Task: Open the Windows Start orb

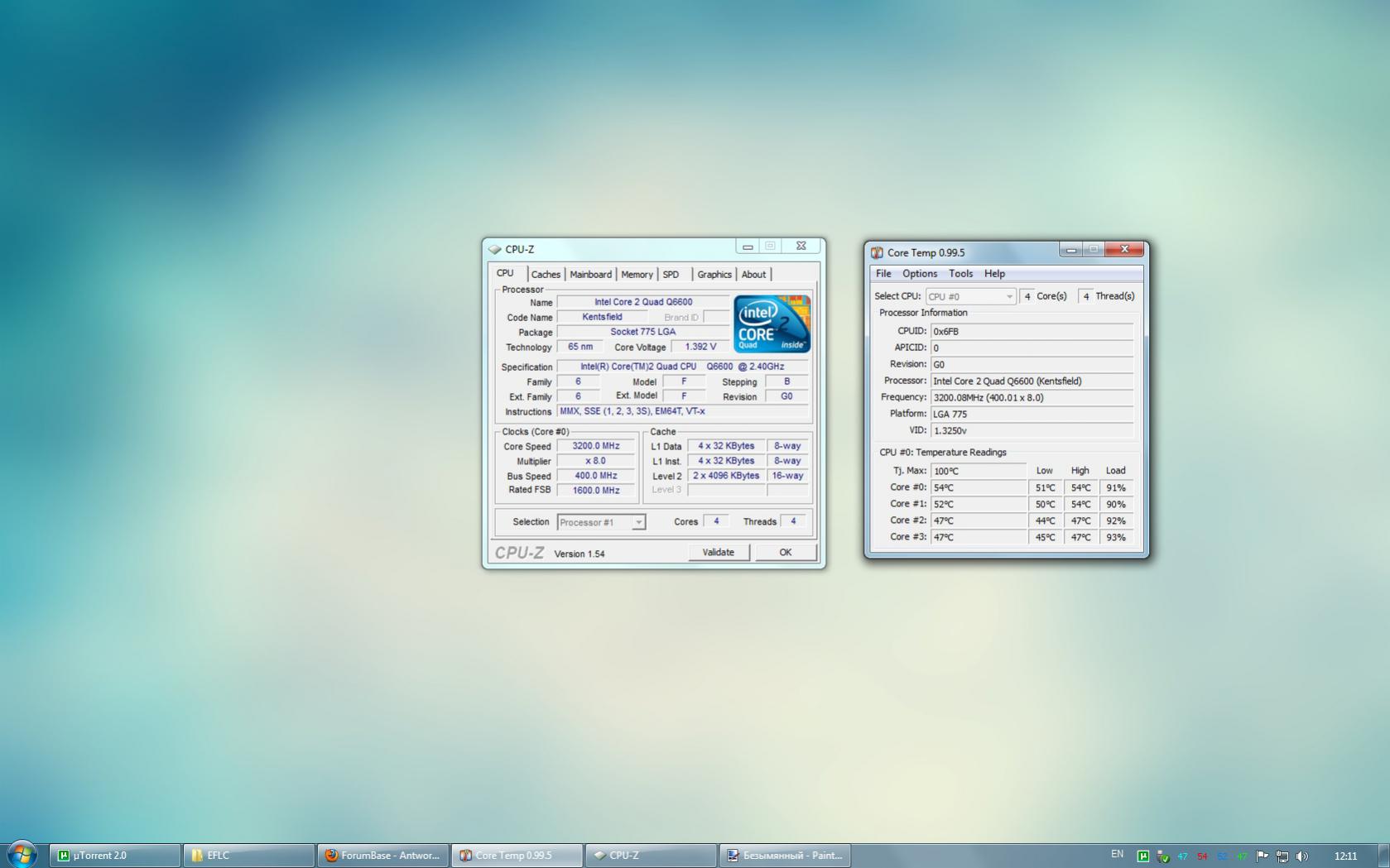Action: pos(22,855)
